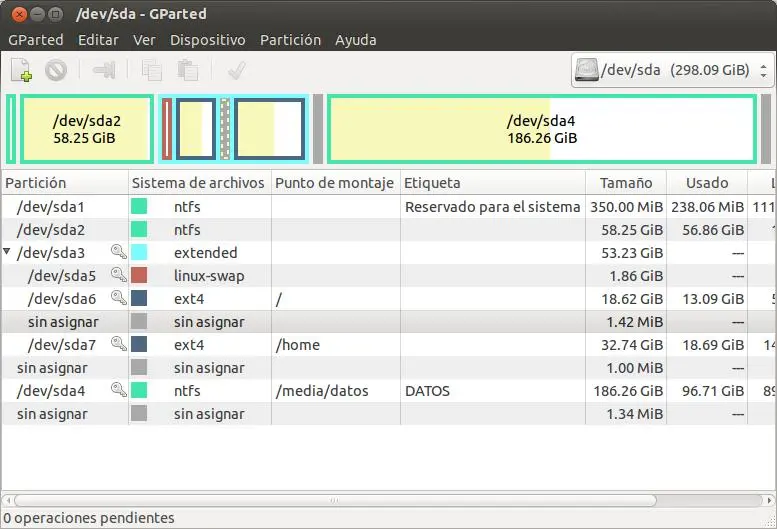
Task: Open the Dispositivo menu
Action: [x=208, y=40]
